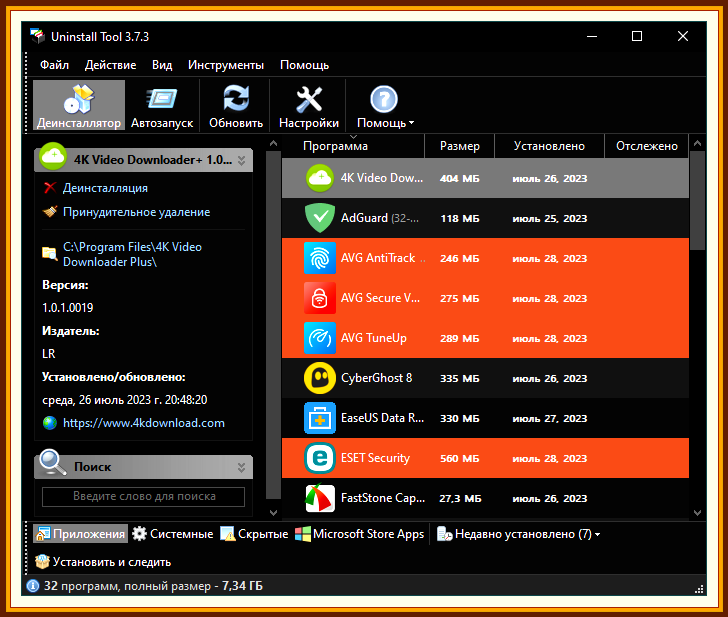Select the AVG AntiTrack fingerprint icon
728x617 pixels.
coord(320,258)
